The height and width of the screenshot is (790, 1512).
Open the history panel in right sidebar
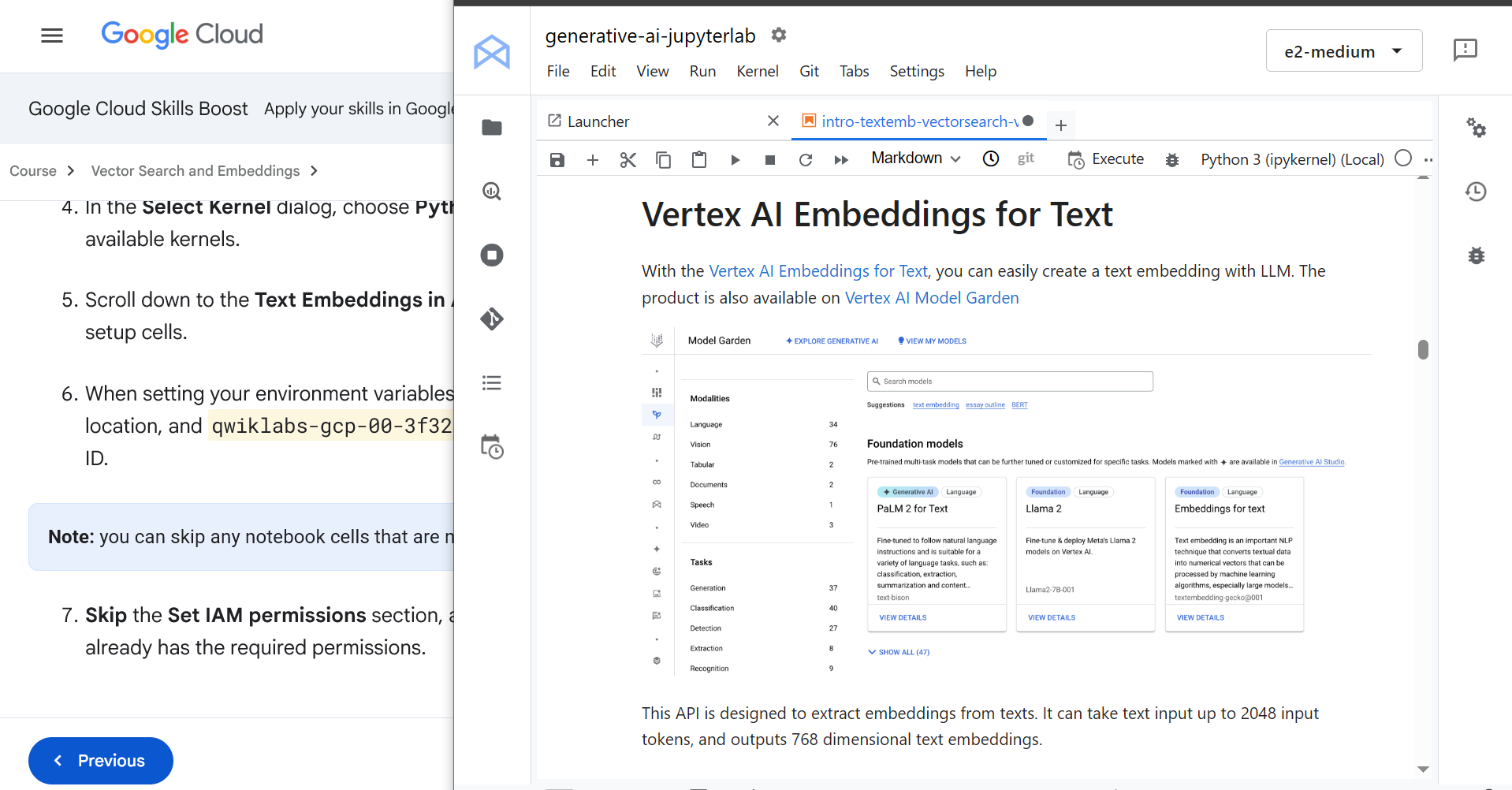point(1476,191)
